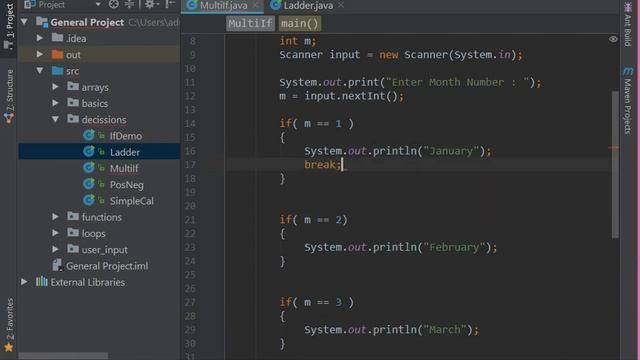Viewport: 640px width, 360px height.
Task: Click the scroll-from-source crosshair icon
Action: tap(114, 4)
